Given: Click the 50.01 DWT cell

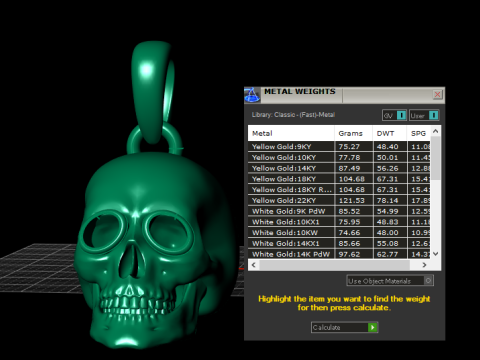Looking at the screenshot, I should click(x=390, y=157).
